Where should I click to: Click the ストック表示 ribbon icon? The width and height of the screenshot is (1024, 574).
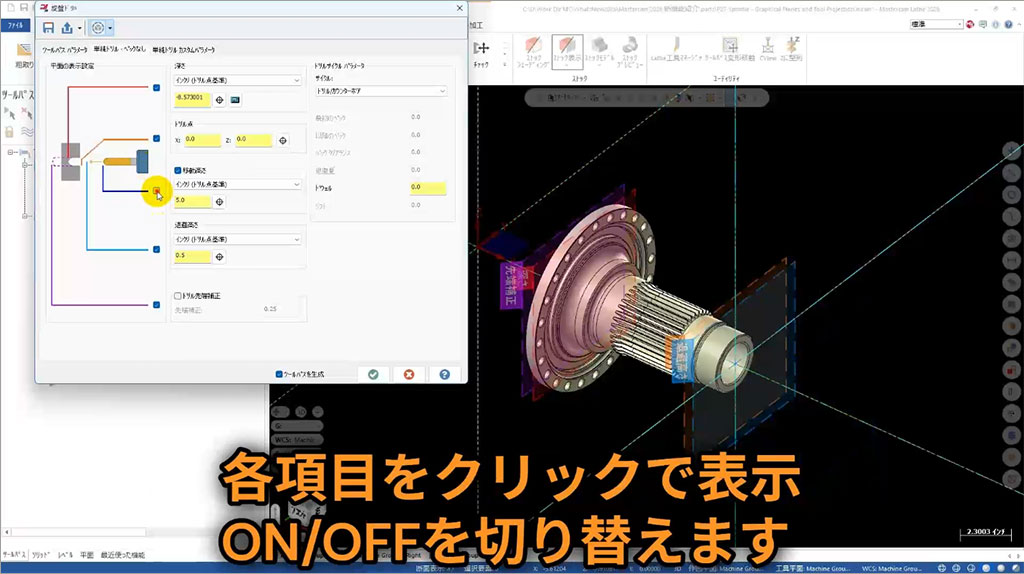pyautogui.click(x=567, y=50)
